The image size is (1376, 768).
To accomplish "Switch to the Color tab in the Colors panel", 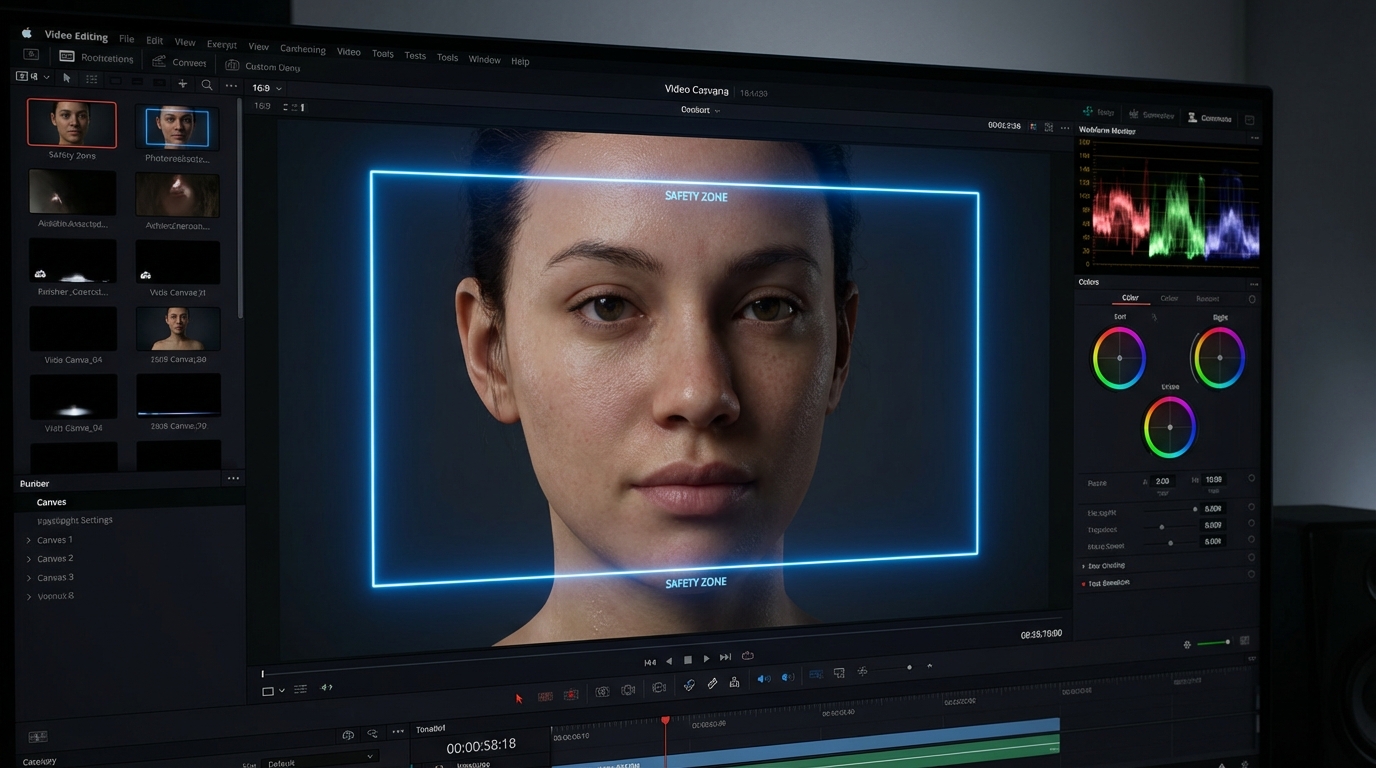I will [1131, 298].
